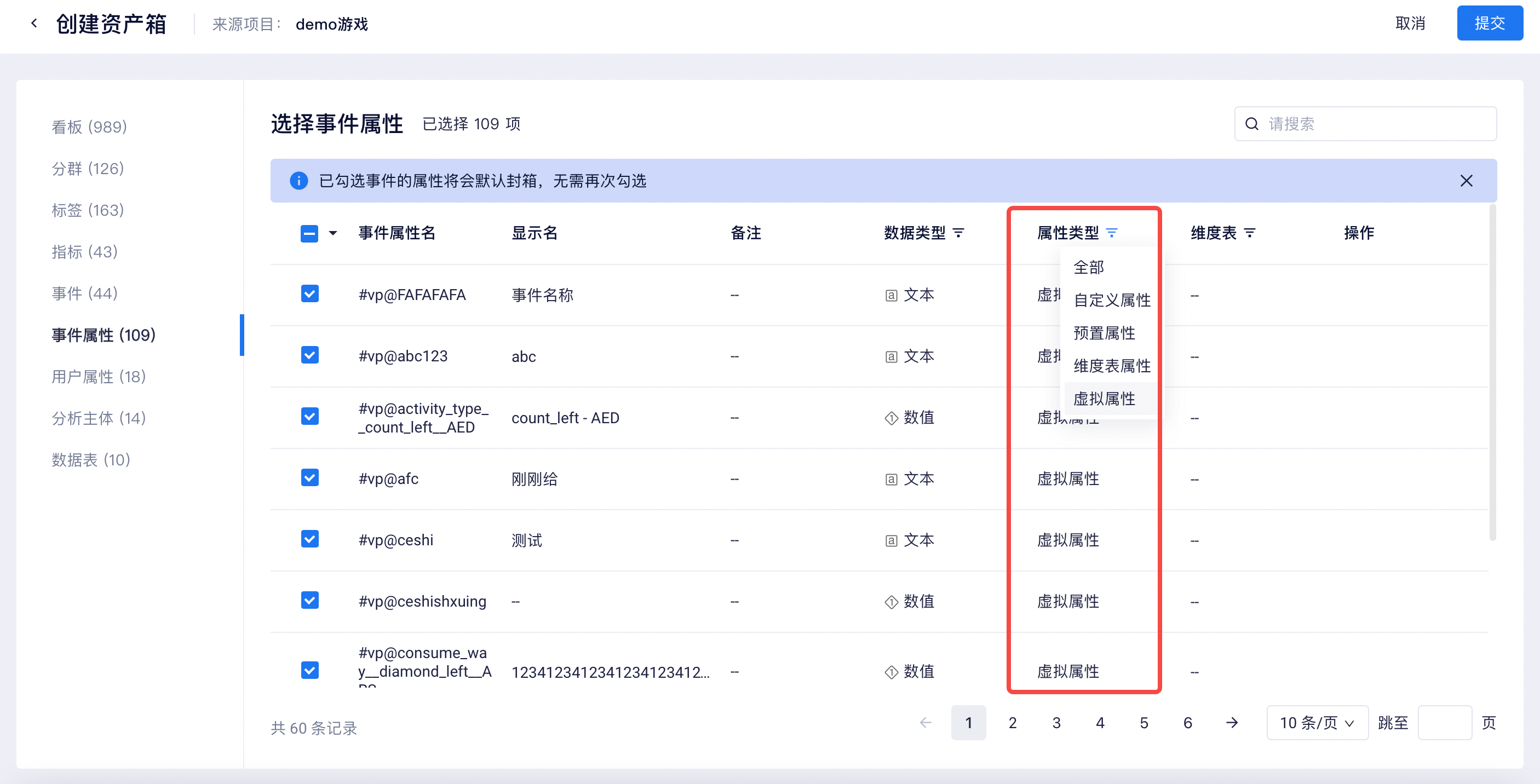The image size is (1540, 784).
Task: Go to page 4
Action: [x=1100, y=723]
